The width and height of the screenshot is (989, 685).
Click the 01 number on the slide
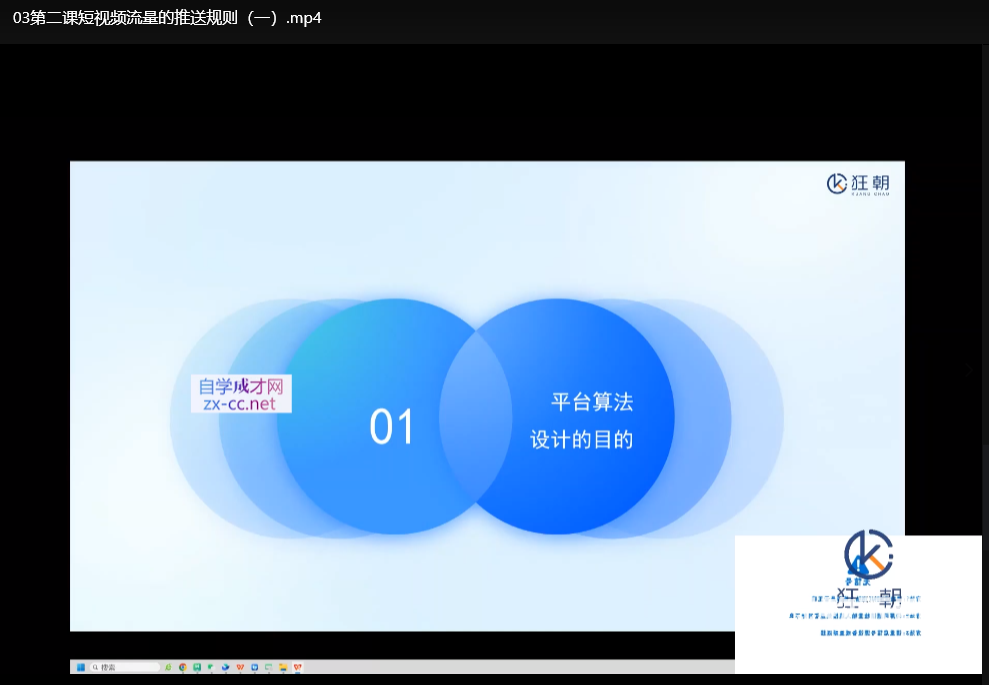pos(391,427)
